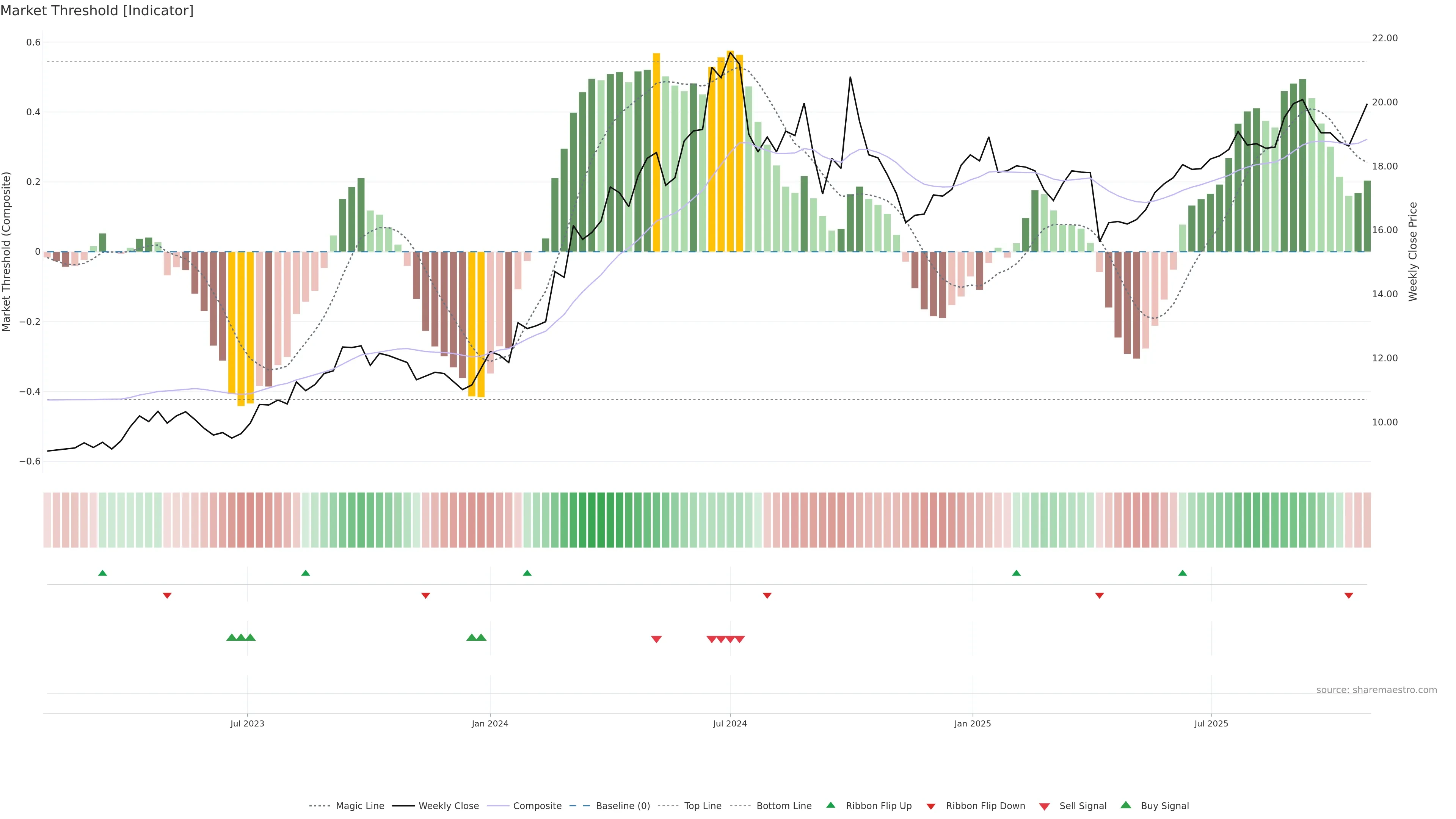1456x819 pixels.
Task: Click the Ribbon Flip Down legend triangle icon
Action: (931, 806)
